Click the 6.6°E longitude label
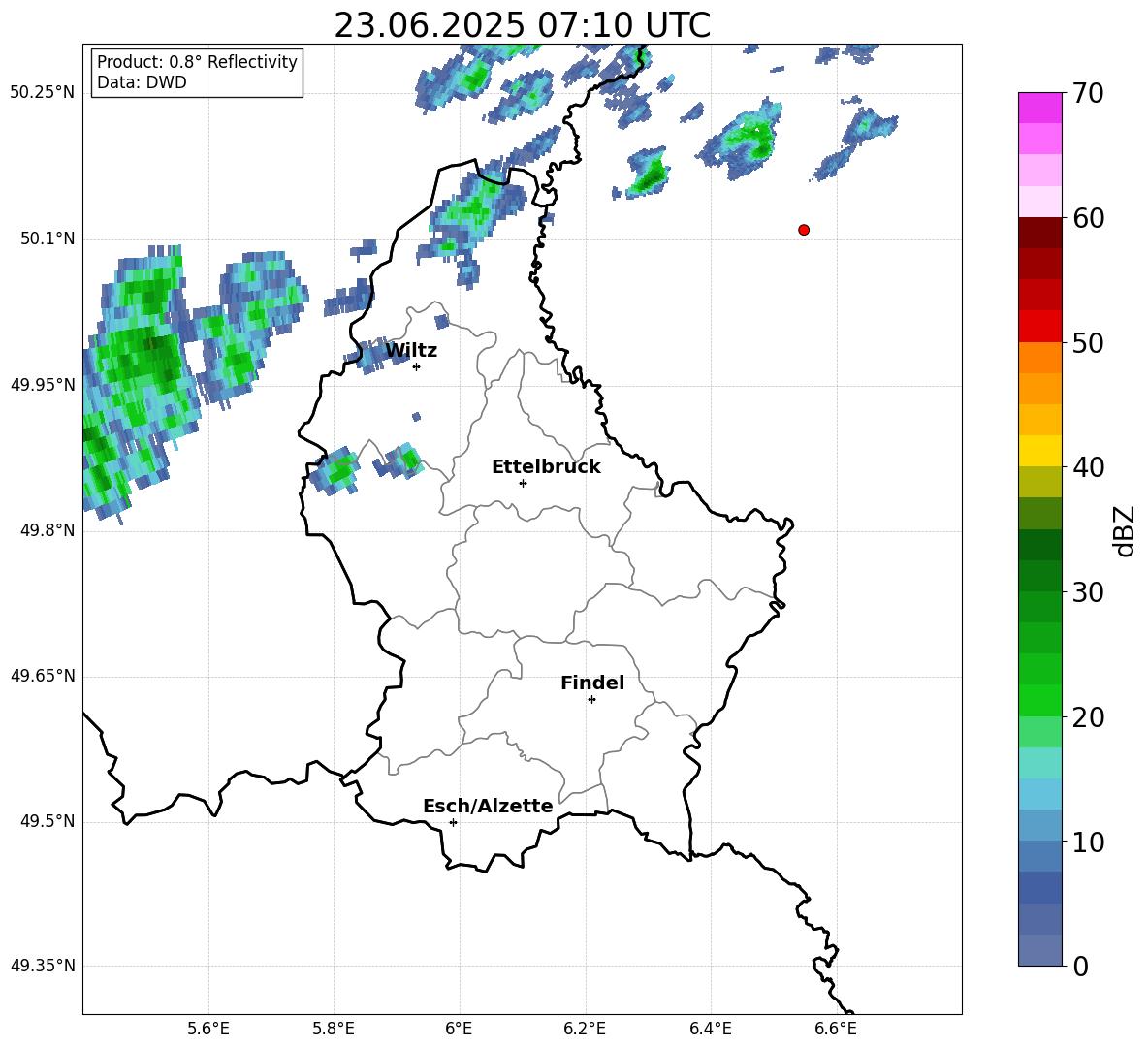Screen dimensions: 1148x1048 pos(836,1029)
